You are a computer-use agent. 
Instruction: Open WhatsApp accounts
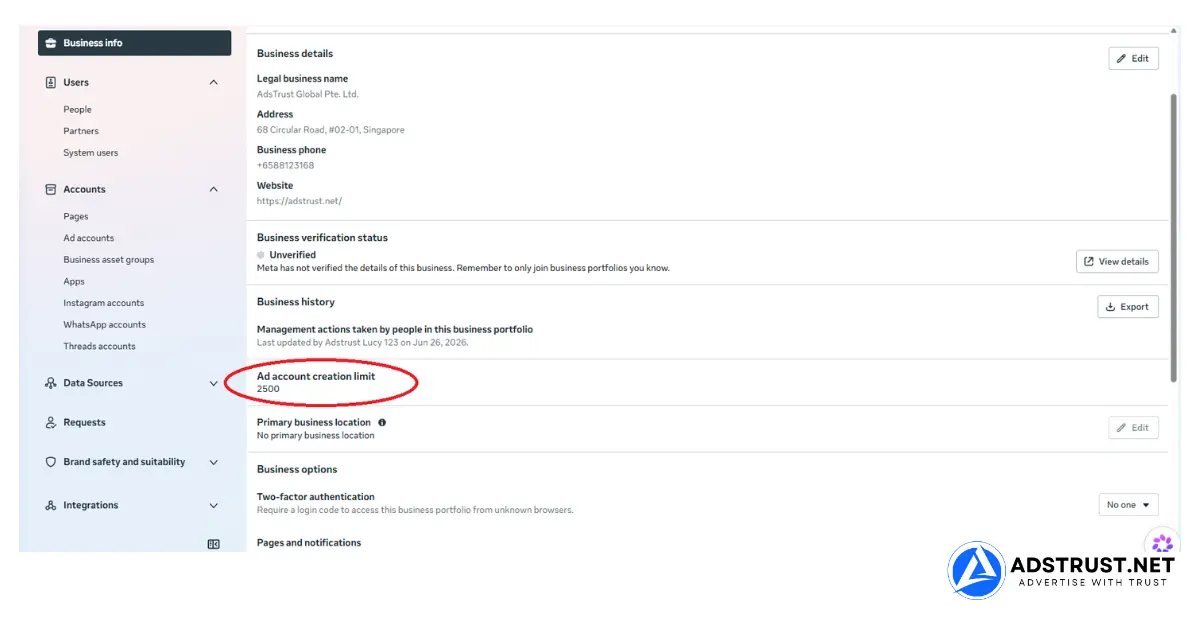point(105,325)
